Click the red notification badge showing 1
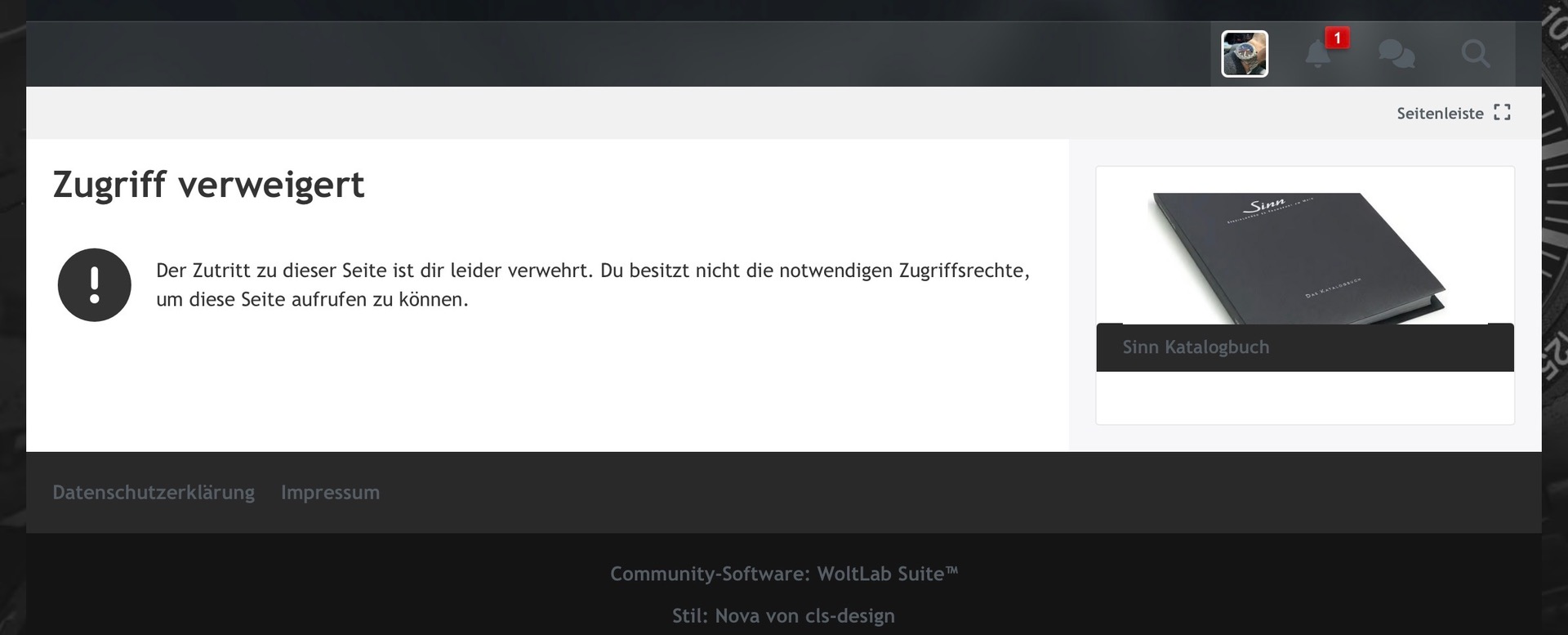1568x635 pixels. coord(1337,38)
